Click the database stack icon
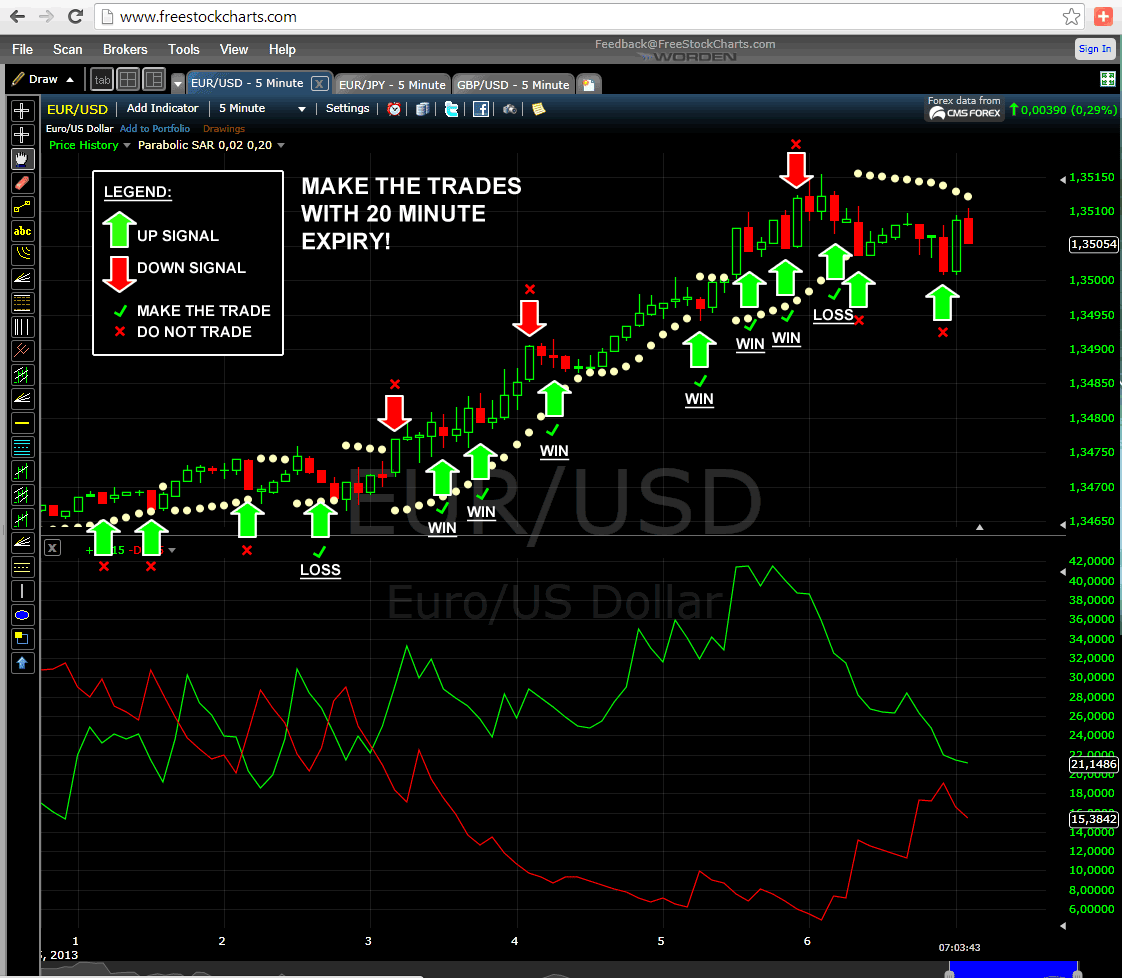Viewport: 1122px width, 978px height. pos(423,109)
